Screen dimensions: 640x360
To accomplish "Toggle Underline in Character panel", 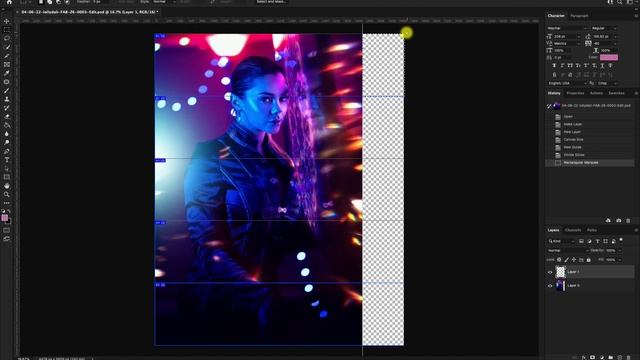I will click(602, 65).
